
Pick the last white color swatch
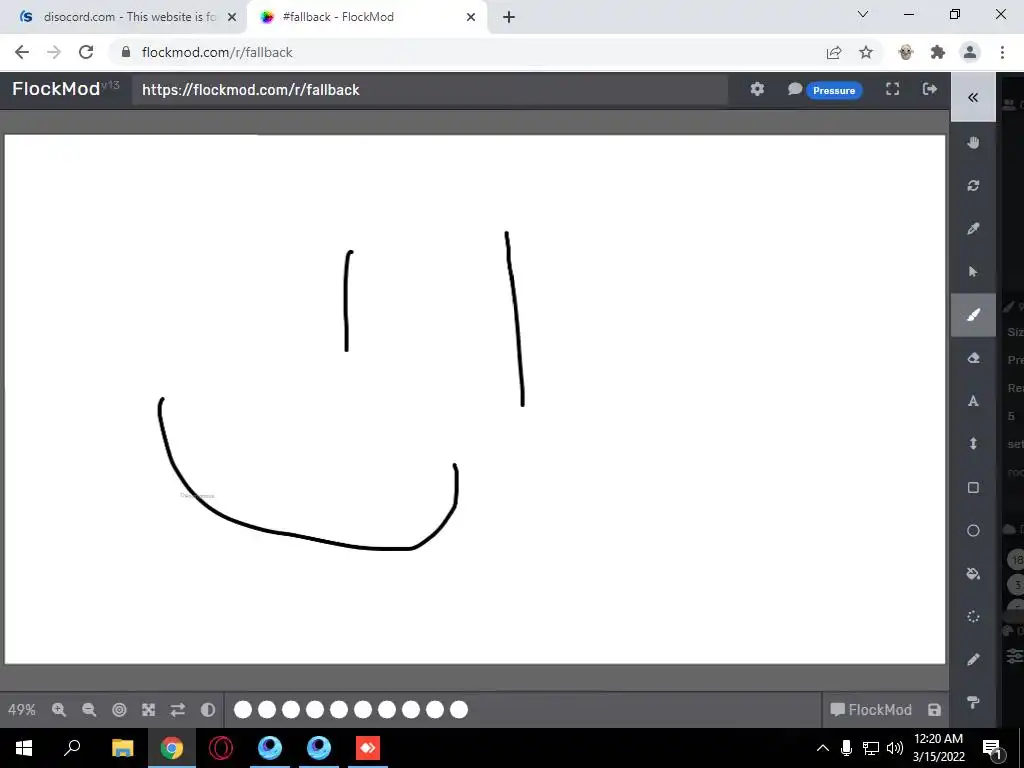tap(459, 710)
